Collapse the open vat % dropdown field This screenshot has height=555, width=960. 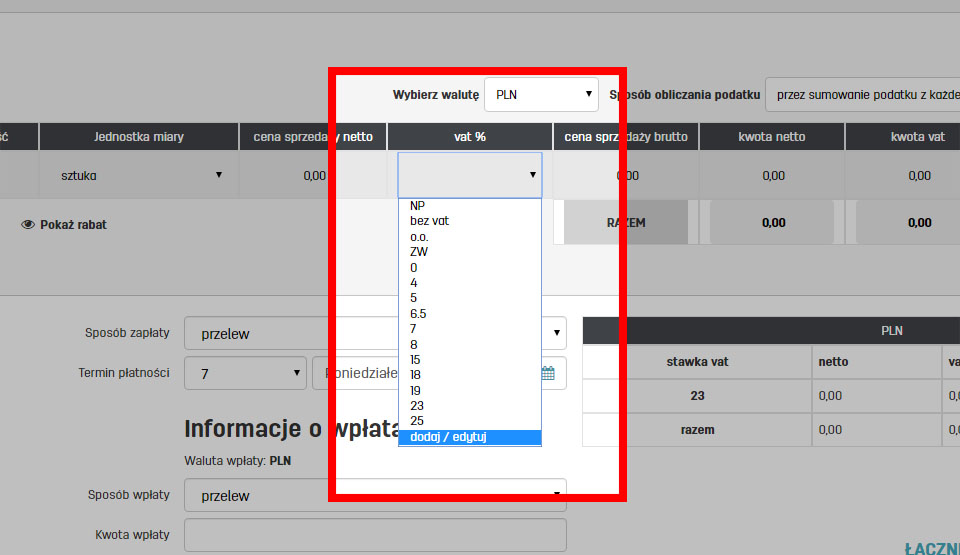(x=470, y=175)
